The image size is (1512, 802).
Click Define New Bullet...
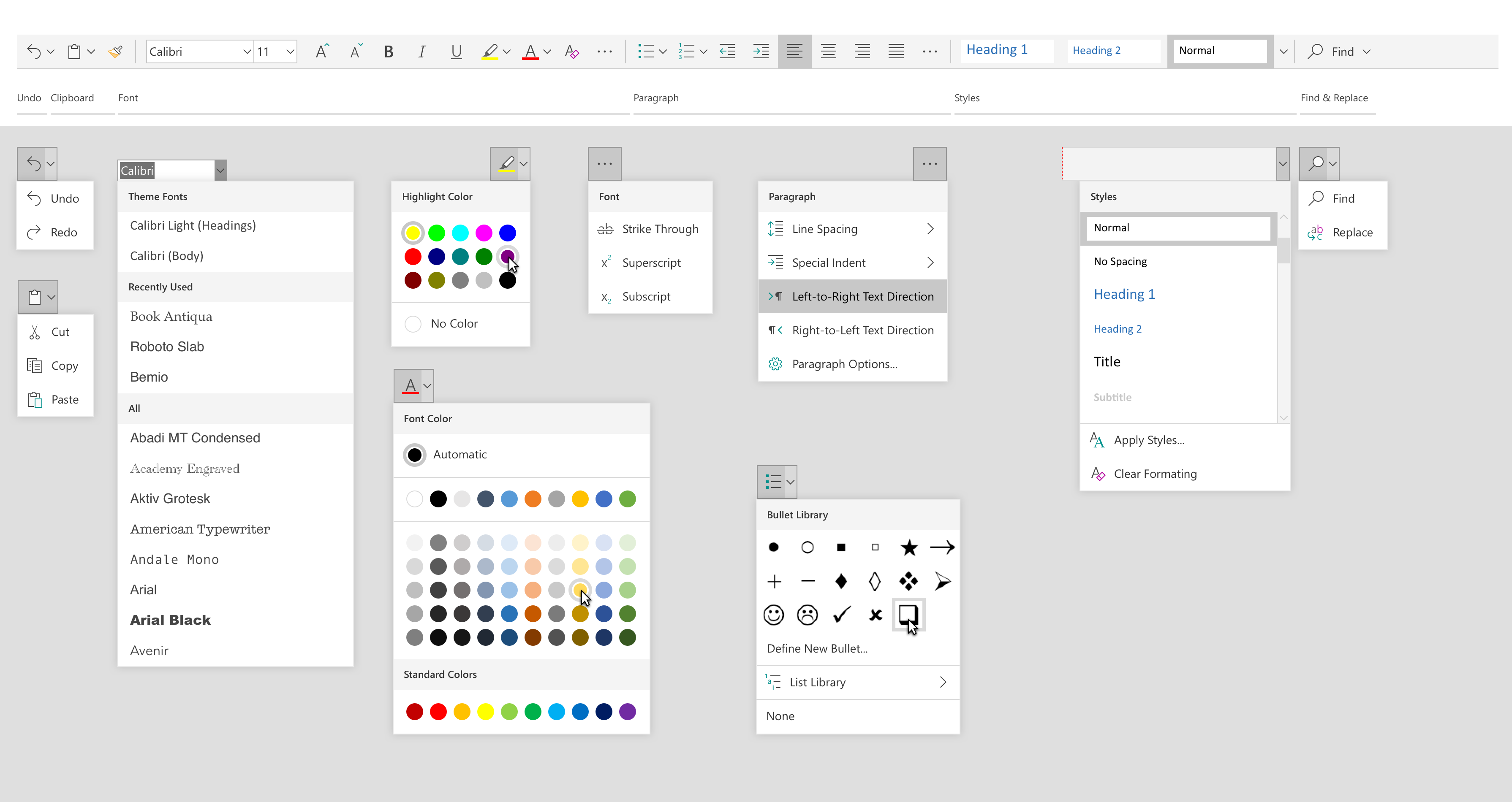(x=816, y=648)
